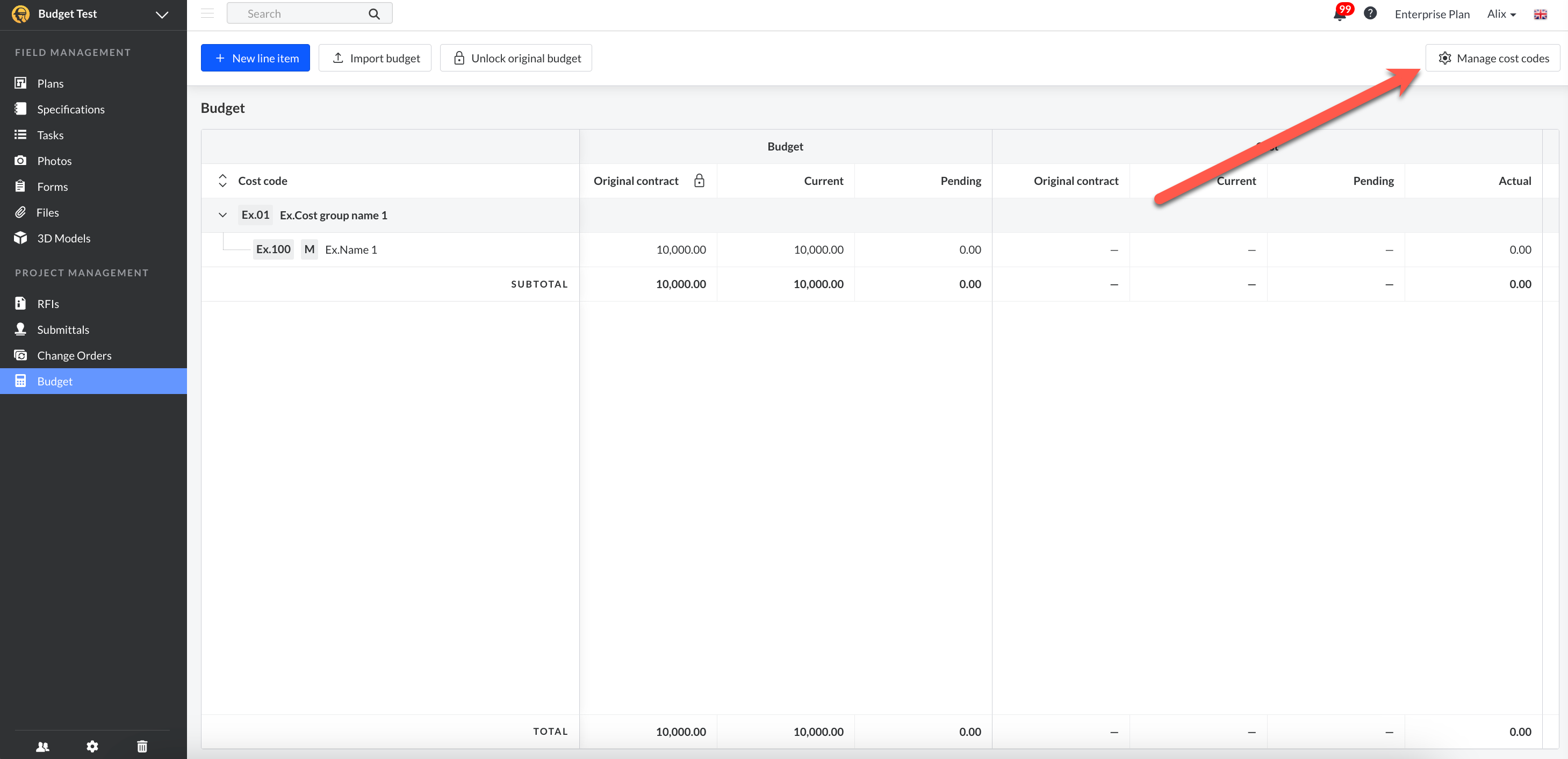Viewport: 1568px width, 759px height.
Task: Click the notifications bell icon
Action: tap(1340, 15)
